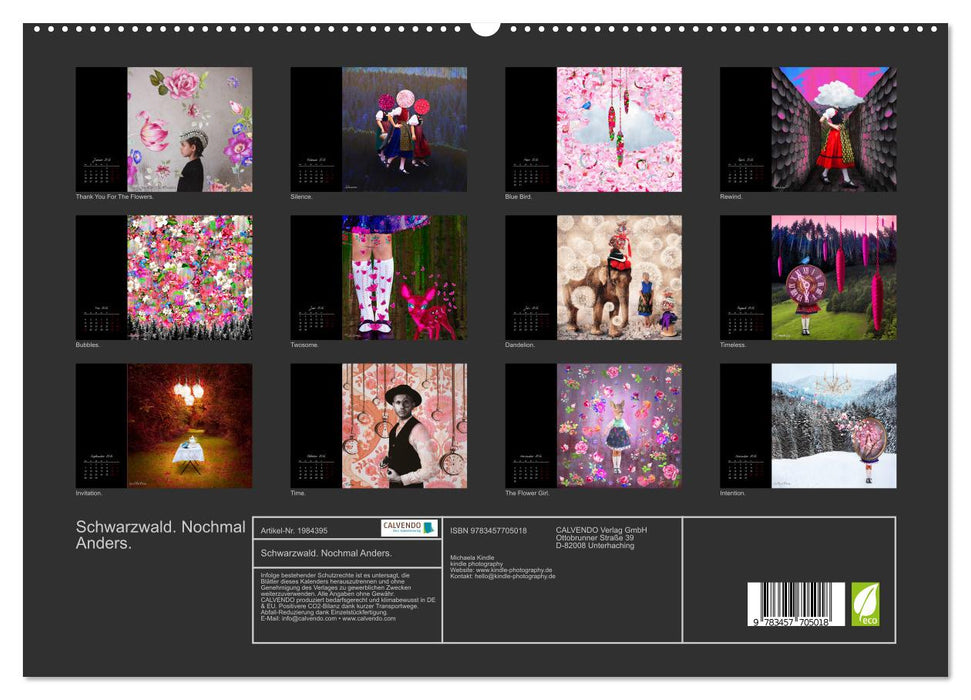Select the 'Dandelion' thumbnail
Image resolution: width=971 pixels, height=700 pixels.
point(593,277)
